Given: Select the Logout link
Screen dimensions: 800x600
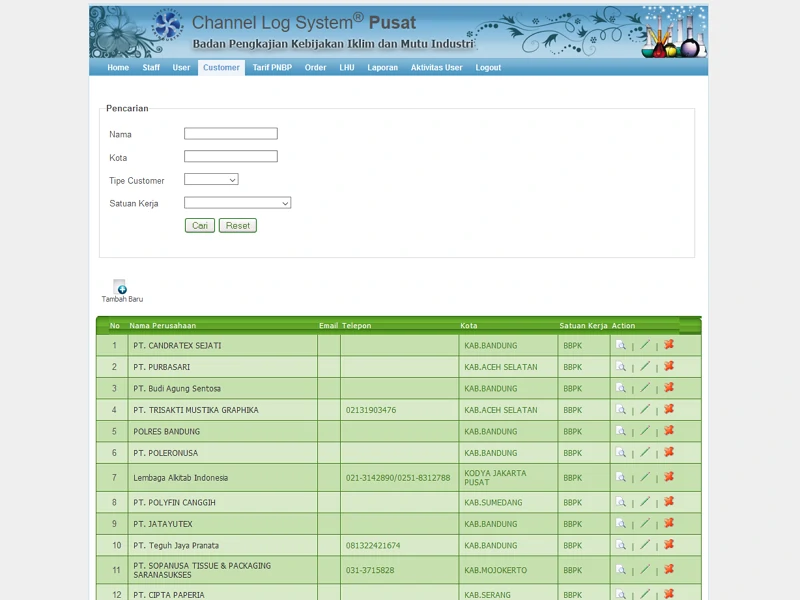Looking at the screenshot, I should pyautogui.click(x=487, y=68).
